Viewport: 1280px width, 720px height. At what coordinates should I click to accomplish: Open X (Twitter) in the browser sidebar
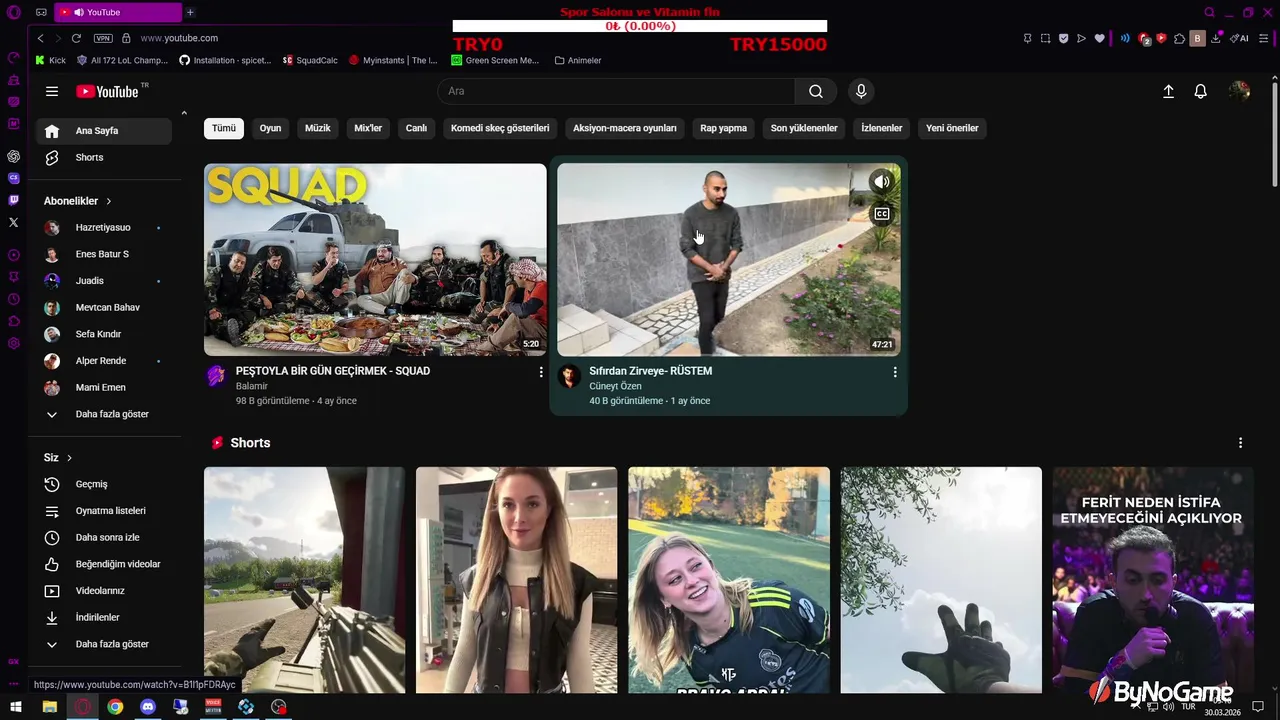[x=13, y=222]
